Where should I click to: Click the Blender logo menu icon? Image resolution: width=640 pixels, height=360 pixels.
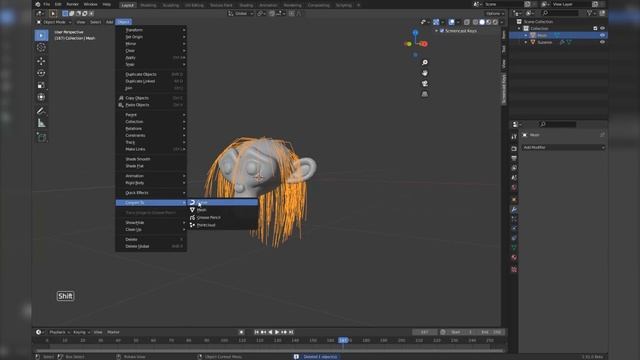pyautogui.click(x=38, y=4)
